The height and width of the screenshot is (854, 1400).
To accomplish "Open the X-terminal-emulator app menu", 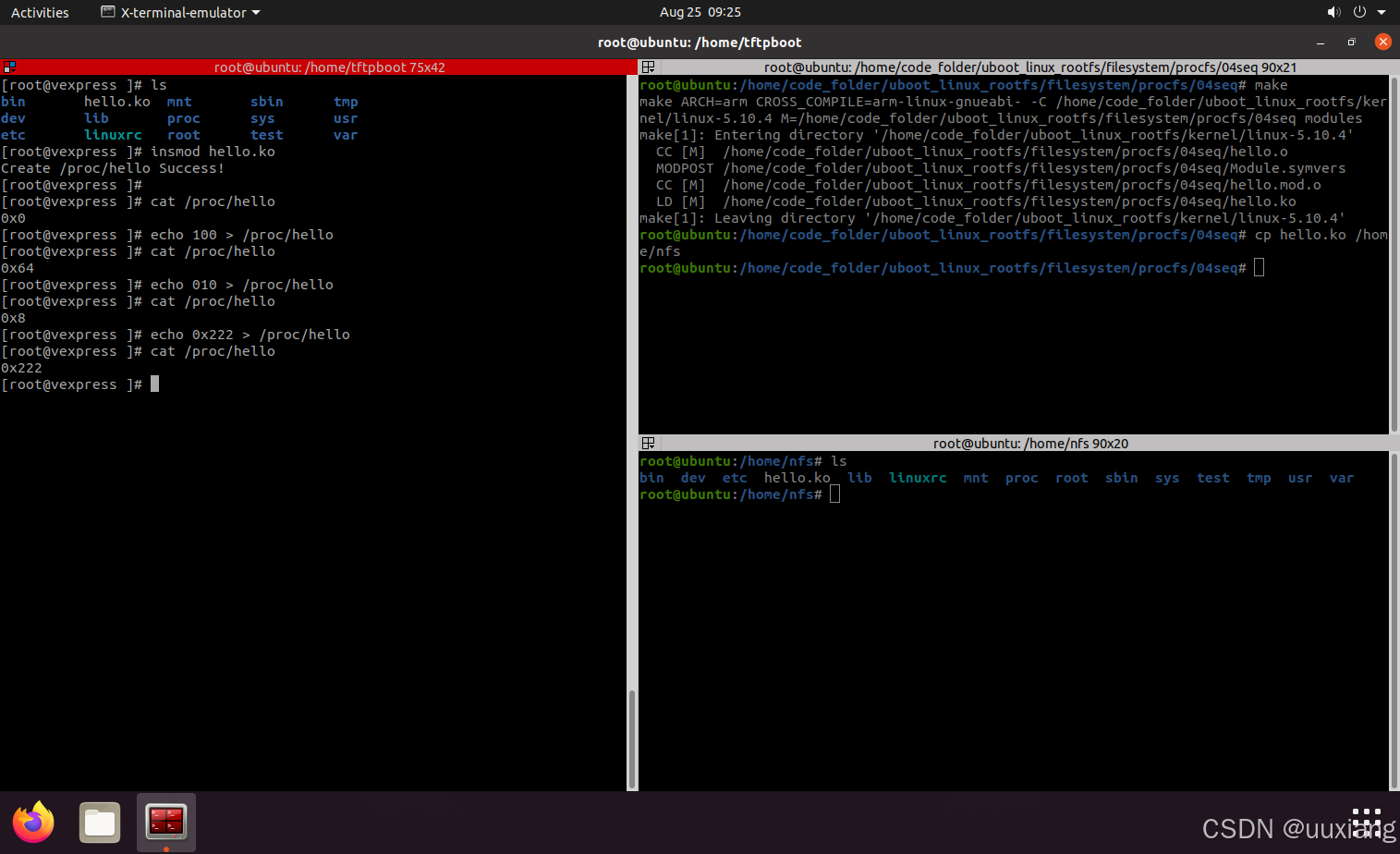I will coord(180,12).
